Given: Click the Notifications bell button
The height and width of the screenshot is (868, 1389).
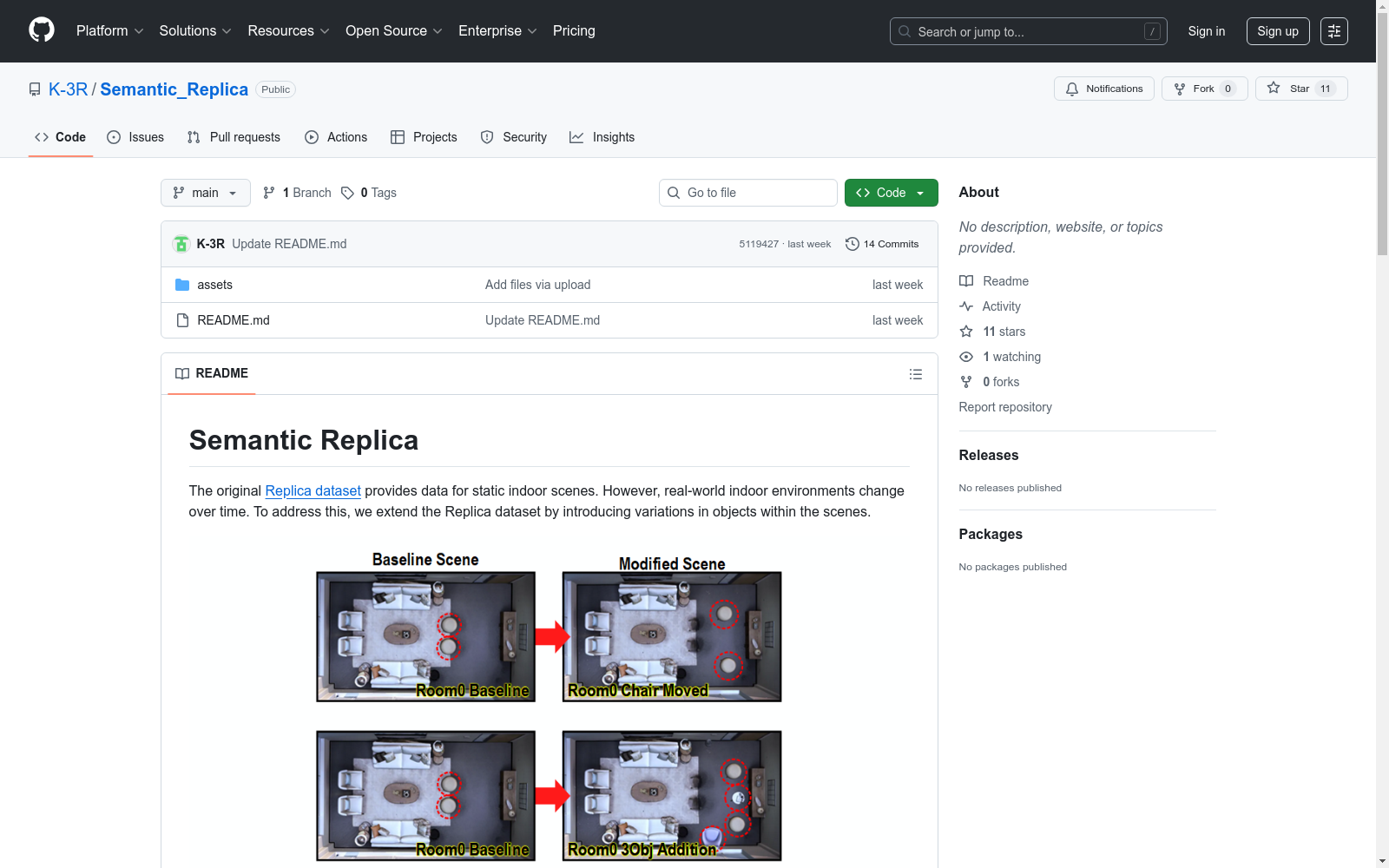Looking at the screenshot, I should click(x=1104, y=89).
